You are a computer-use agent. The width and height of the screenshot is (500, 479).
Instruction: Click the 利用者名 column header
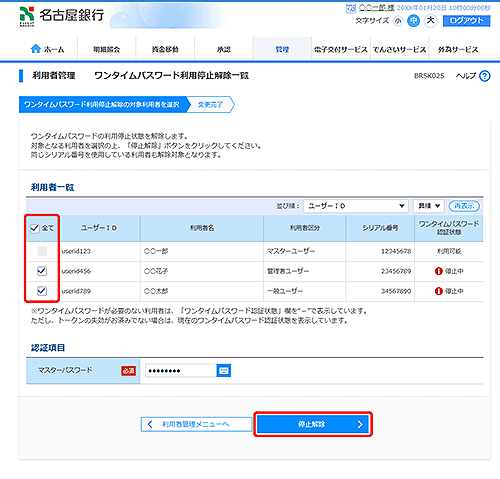pyautogui.click(x=202, y=228)
